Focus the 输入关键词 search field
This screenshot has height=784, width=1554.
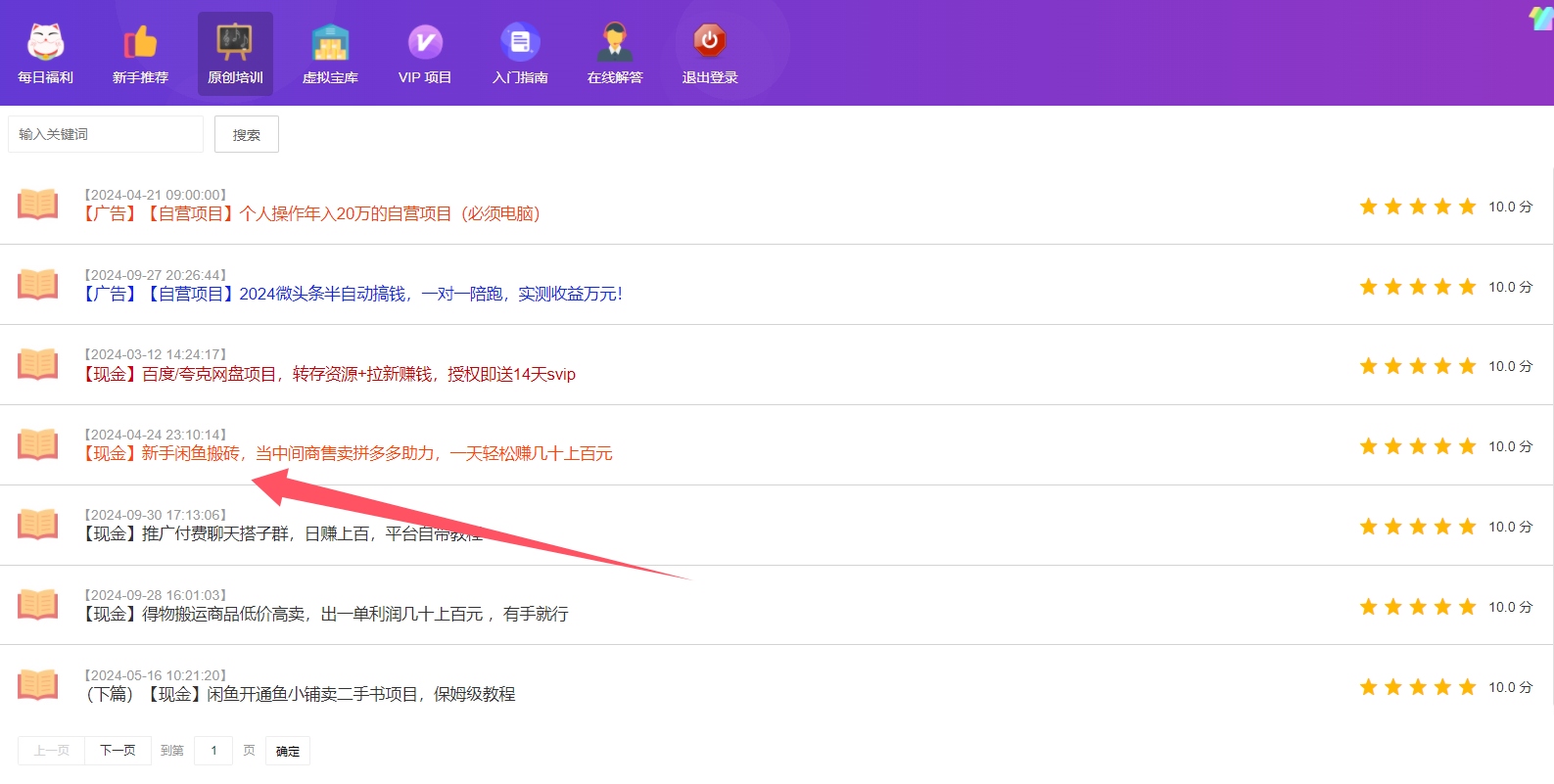106,134
